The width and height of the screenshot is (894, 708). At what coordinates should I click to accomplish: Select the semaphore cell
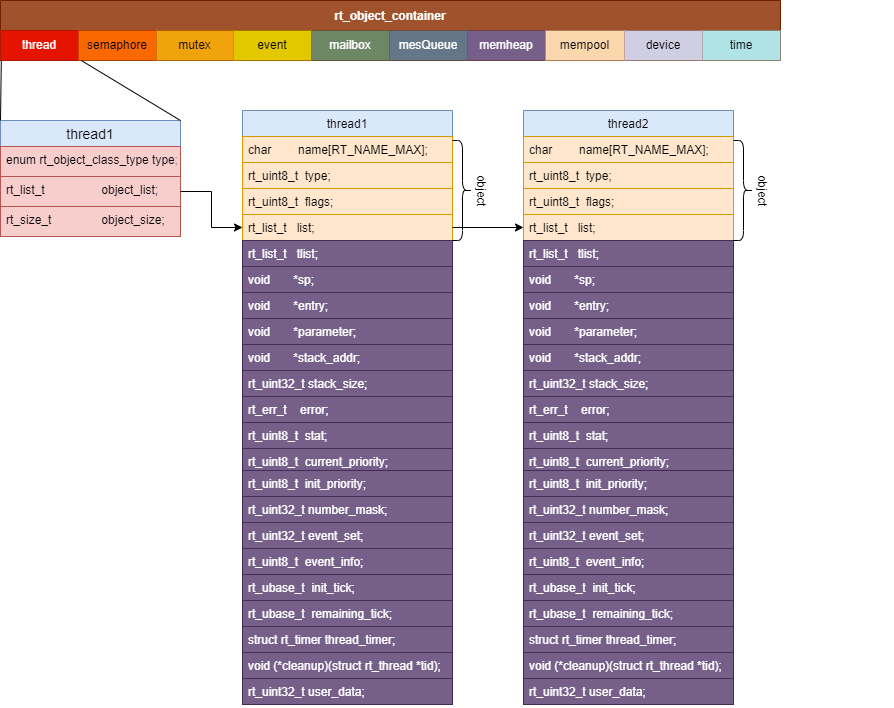pos(117,45)
